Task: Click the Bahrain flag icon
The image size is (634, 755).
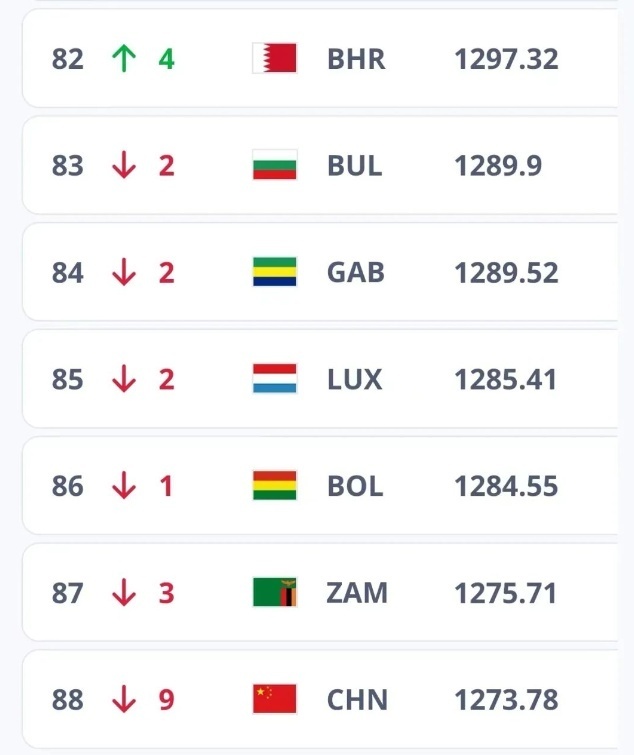Action: [x=274, y=59]
